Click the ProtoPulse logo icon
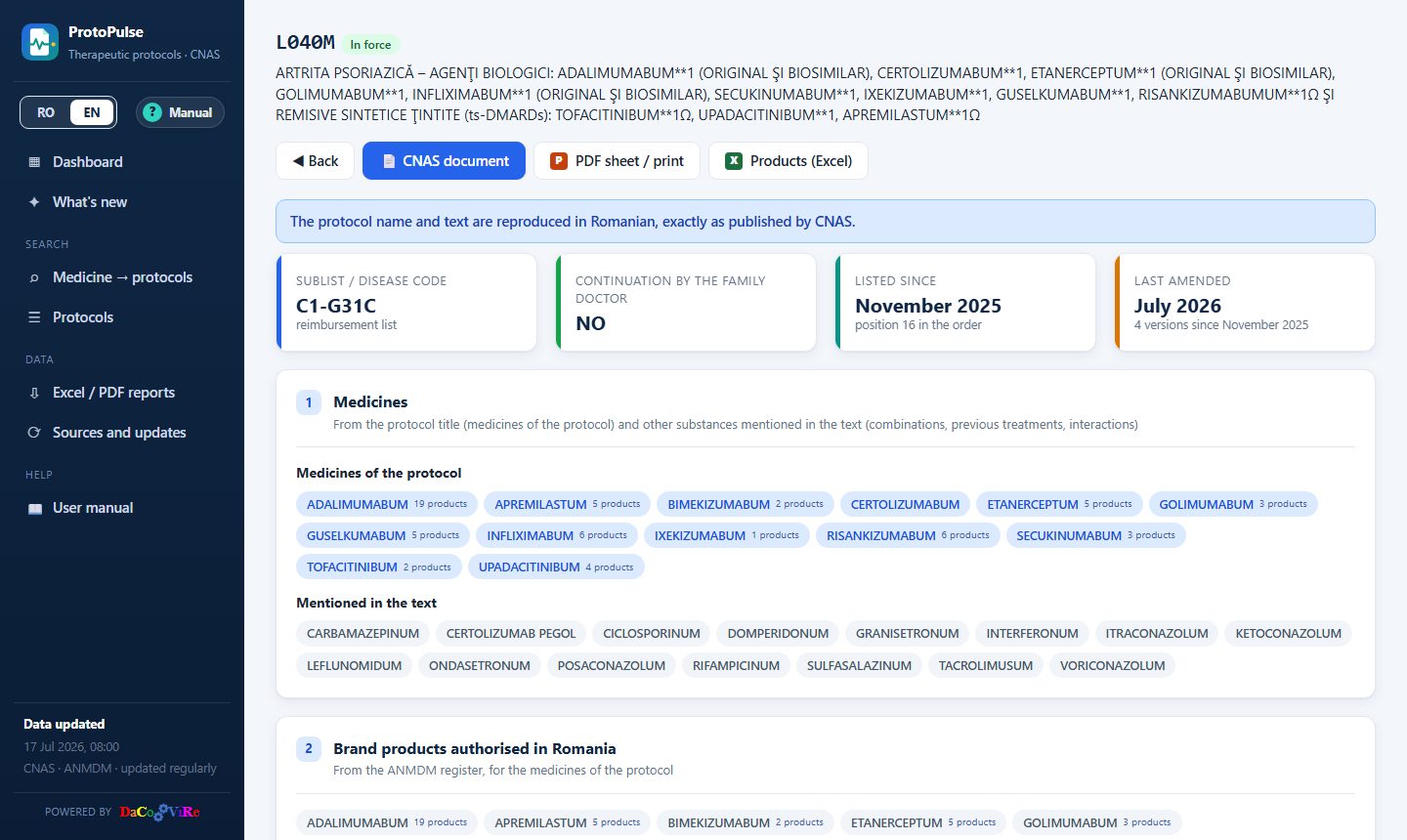 (40, 42)
